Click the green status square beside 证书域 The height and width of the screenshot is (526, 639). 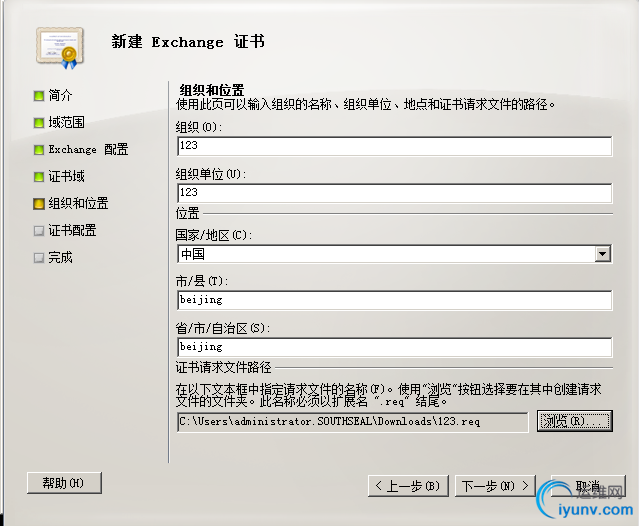39,177
